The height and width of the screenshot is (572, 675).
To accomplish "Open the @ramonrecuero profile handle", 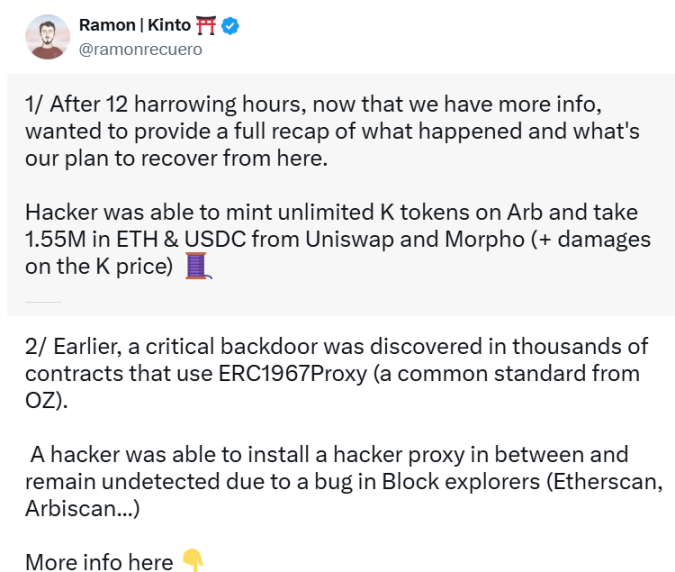I will [140, 48].
